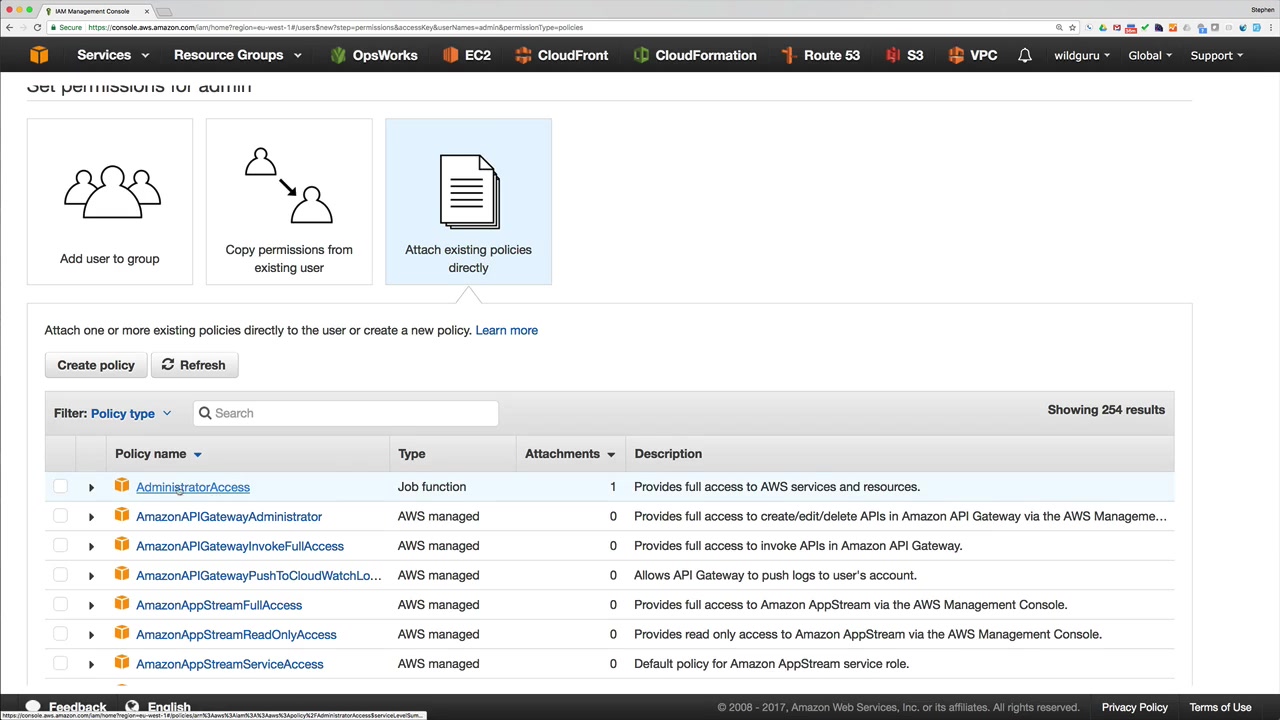Image resolution: width=1280 pixels, height=720 pixels.
Task: Open S3 shortcut in navigation bar
Action: [904, 55]
